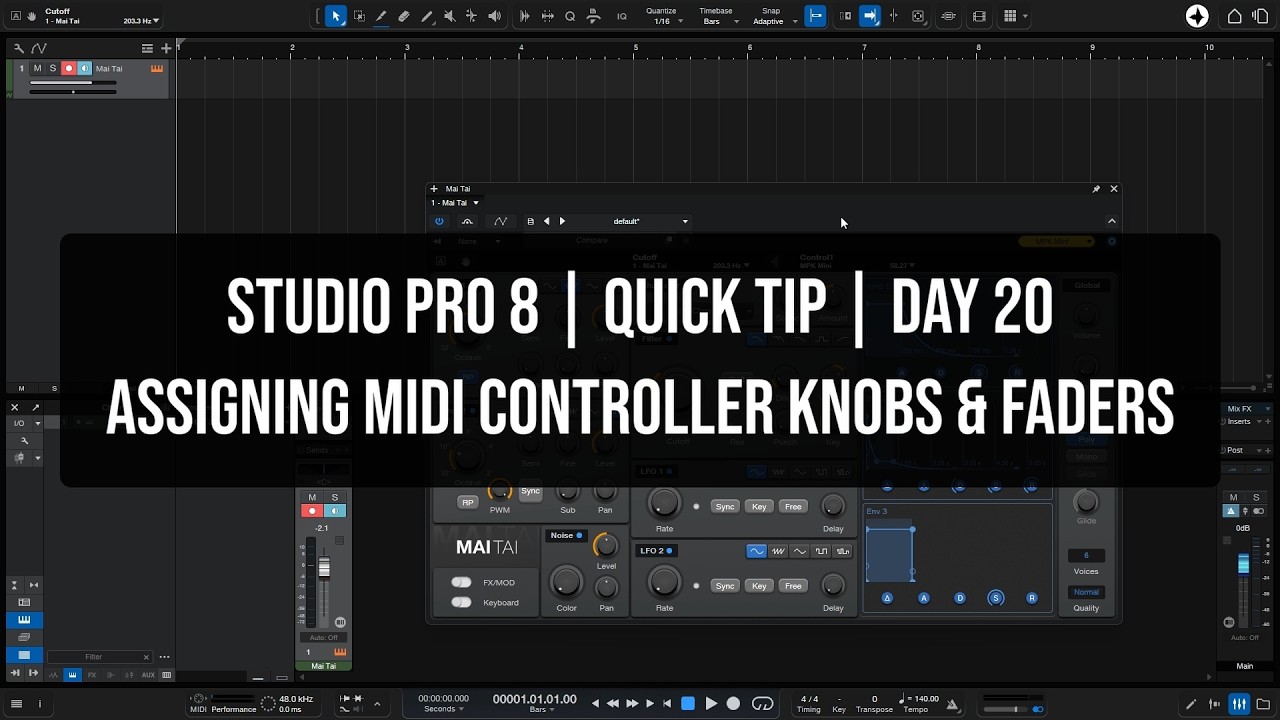Image resolution: width=1280 pixels, height=720 pixels.
Task: Enable loop in transport bar
Action: coord(763,704)
